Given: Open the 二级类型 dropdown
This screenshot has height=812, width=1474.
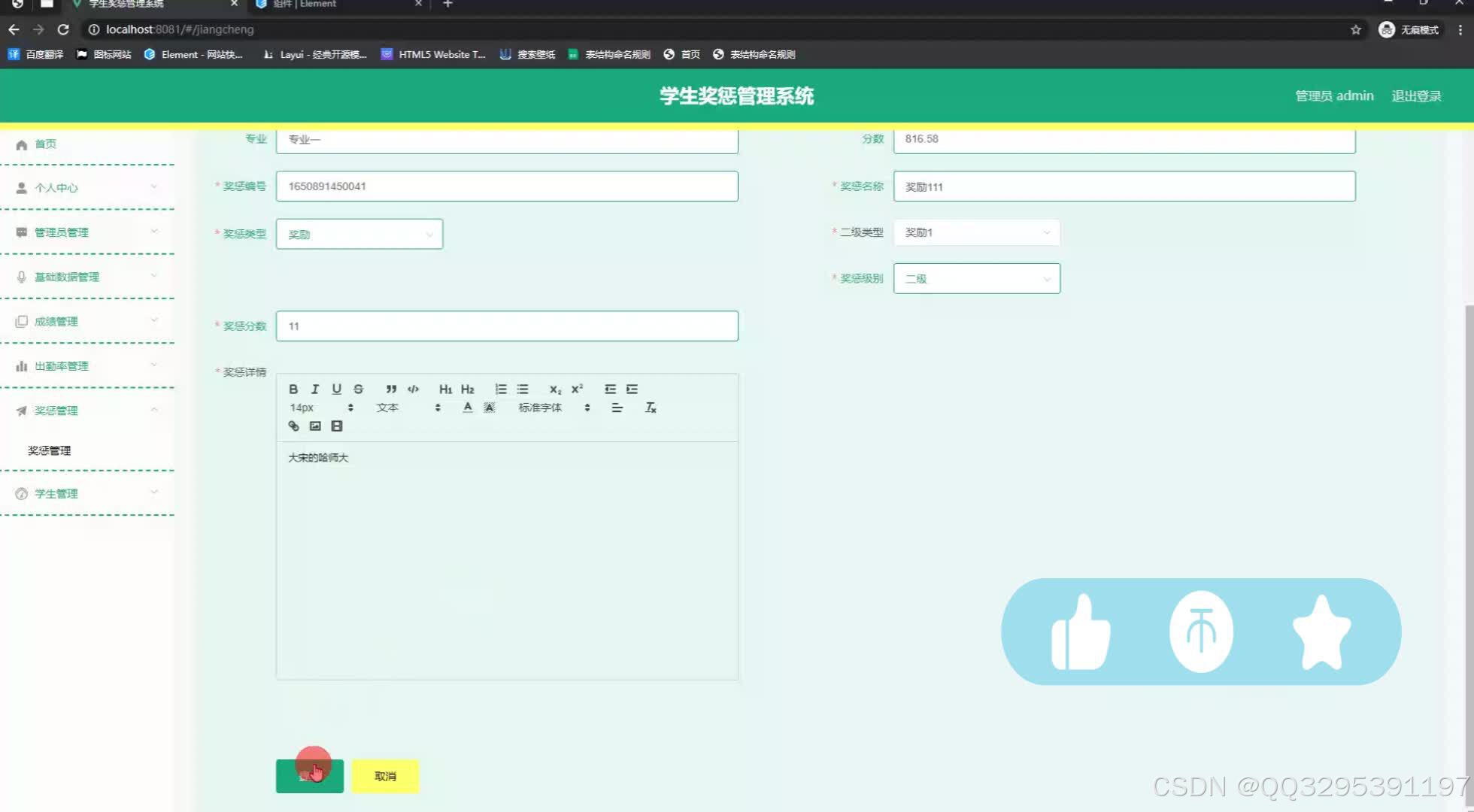Looking at the screenshot, I should pos(977,232).
